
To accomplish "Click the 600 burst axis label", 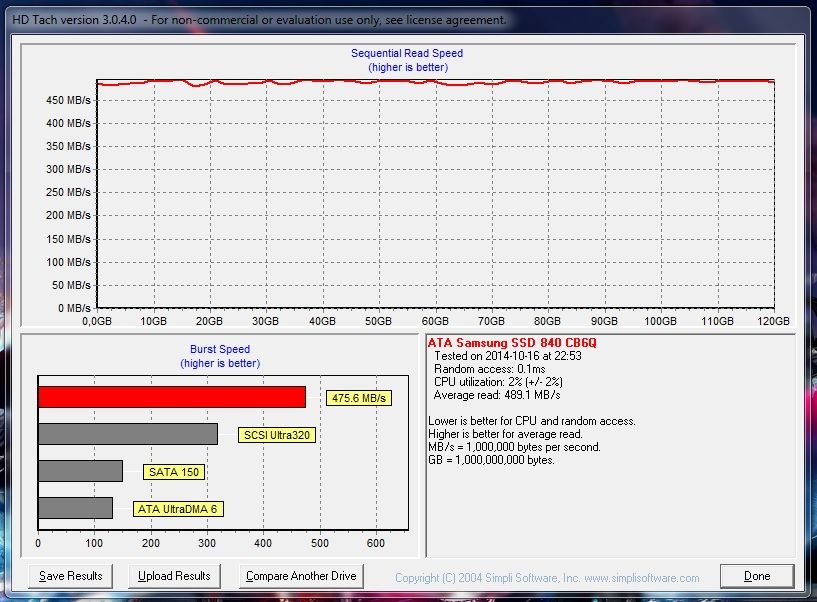I will pyautogui.click(x=376, y=543).
